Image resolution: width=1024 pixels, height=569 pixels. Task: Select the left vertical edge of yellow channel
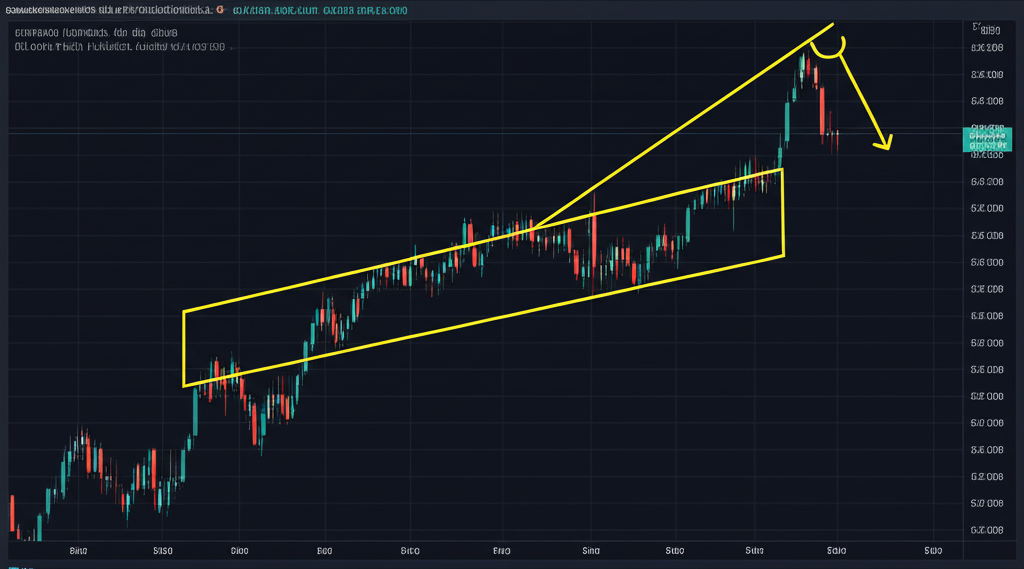pos(184,348)
